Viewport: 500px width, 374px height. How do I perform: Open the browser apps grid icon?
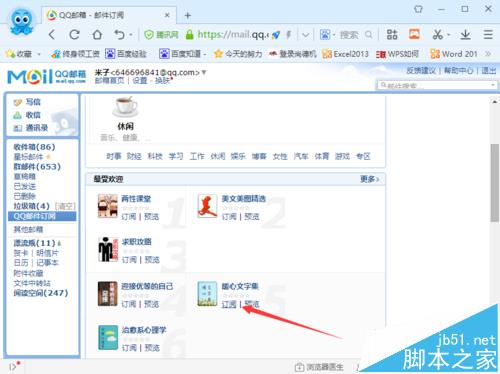pyautogui.click(x=392, y=34)
